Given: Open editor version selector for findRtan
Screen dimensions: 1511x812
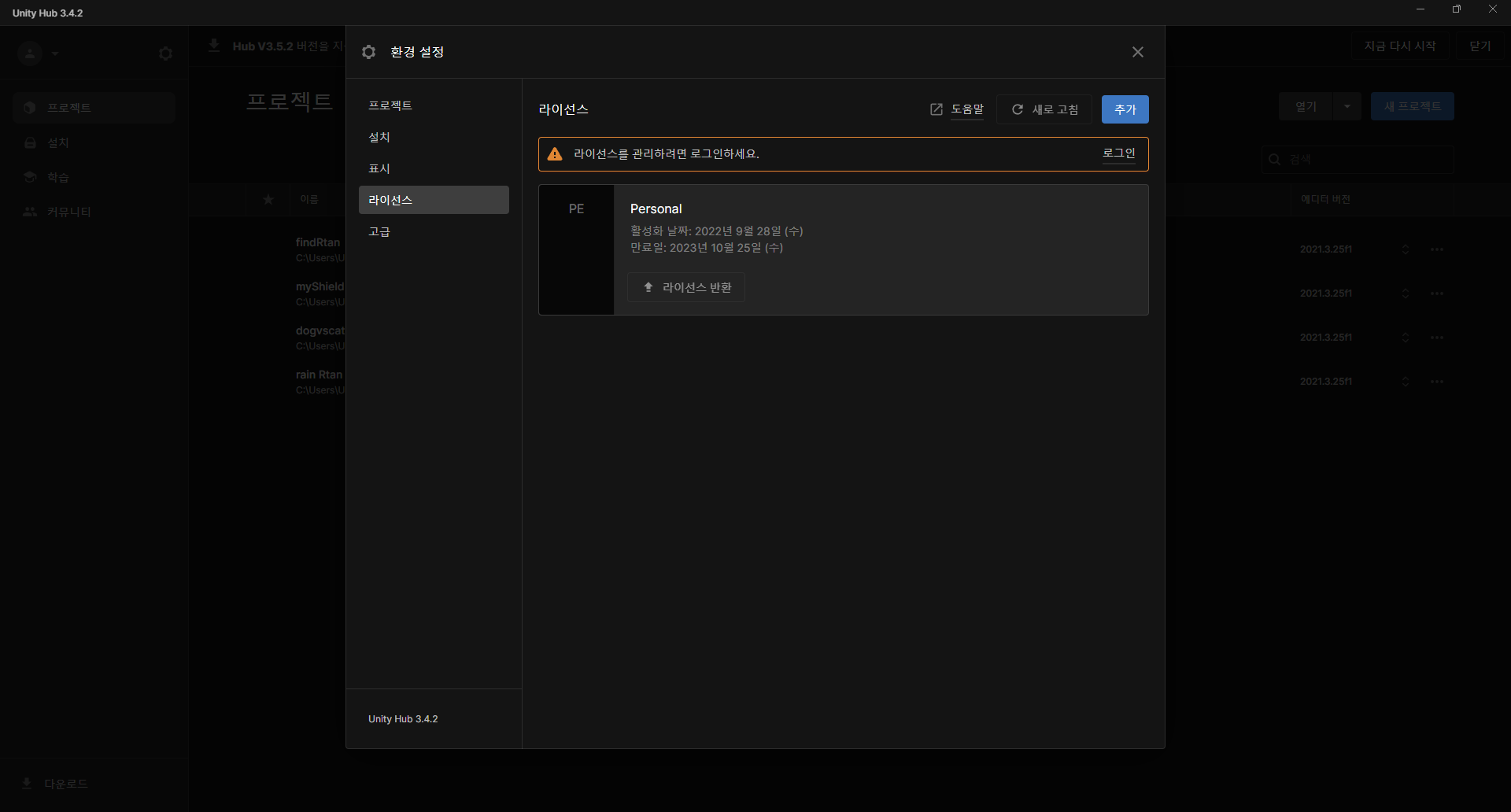Looking at the screenshot, I should [x=1406, y=249].
